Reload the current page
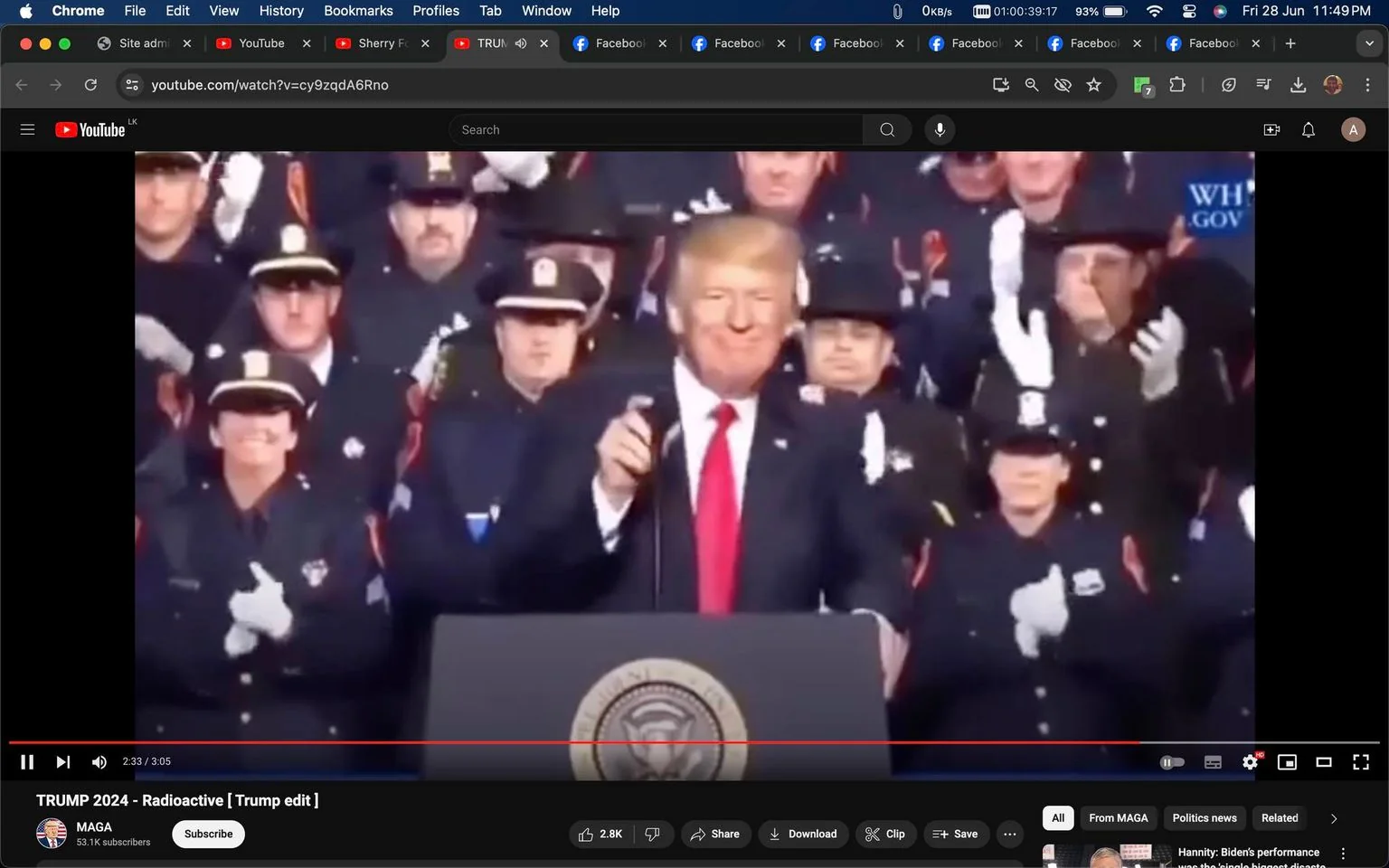 point(90,84)
